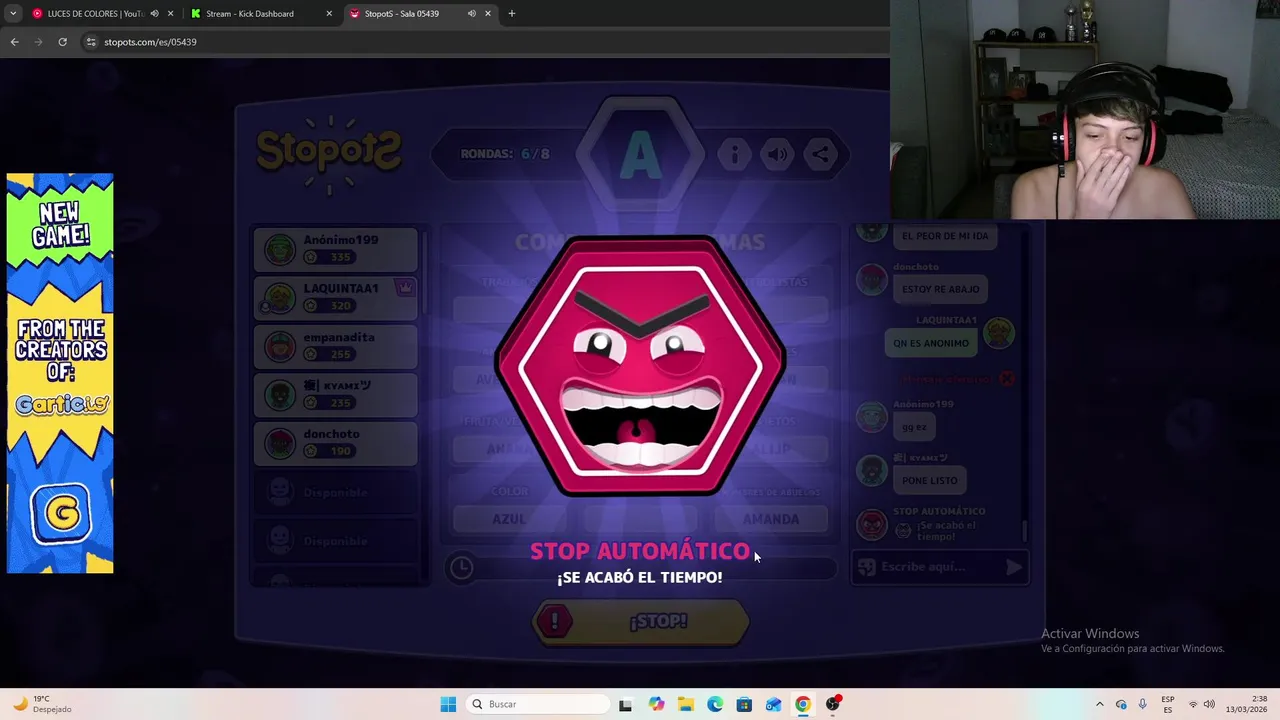1280x720 pixels.
Task: Click the Wi-Fi network icon in system tray
Action: pos(1192,704)
